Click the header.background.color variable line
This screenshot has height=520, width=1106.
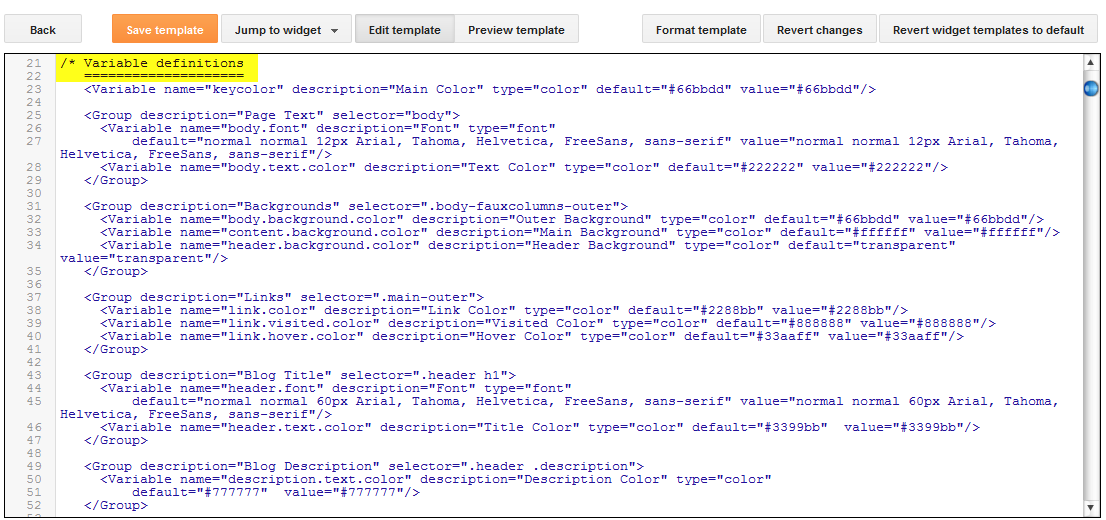(x=528, y=245)
